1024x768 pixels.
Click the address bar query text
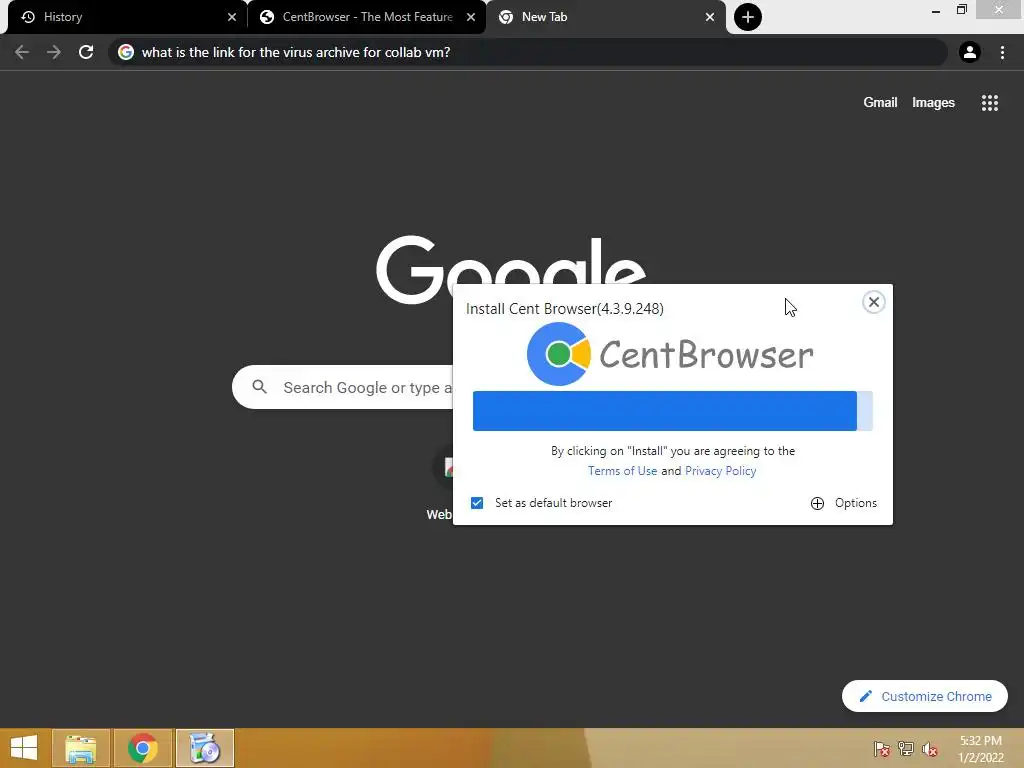pyautogui.click(x=296, y=52)
